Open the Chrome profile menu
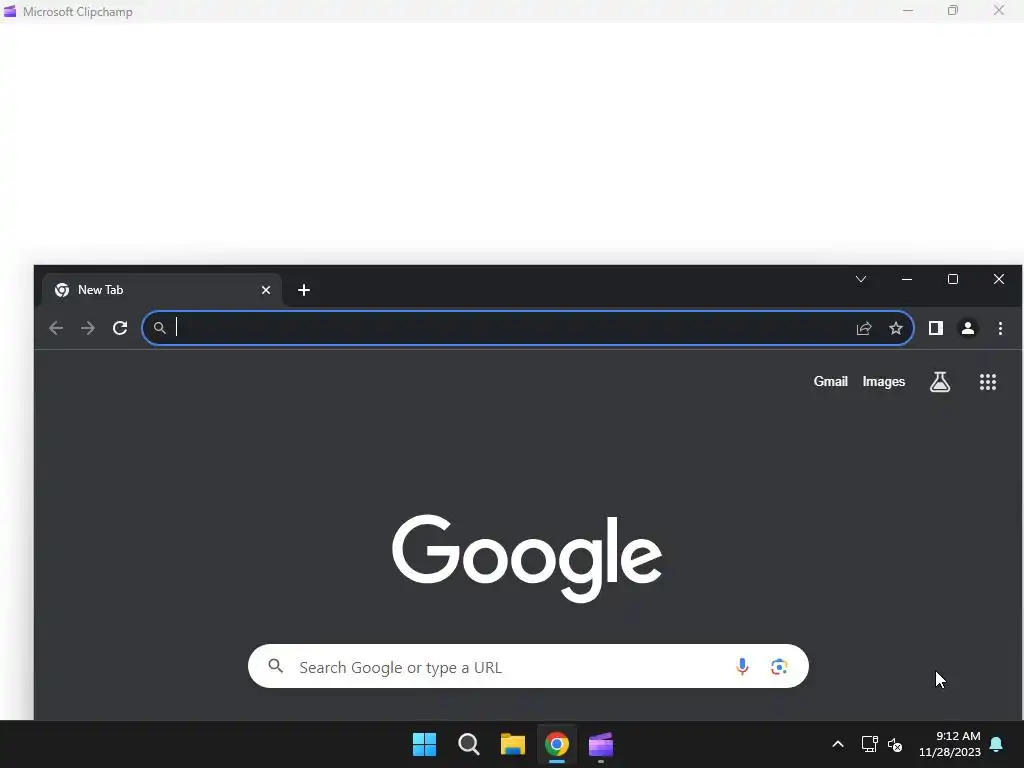1024x768 pixels. (x=968, y=328)
